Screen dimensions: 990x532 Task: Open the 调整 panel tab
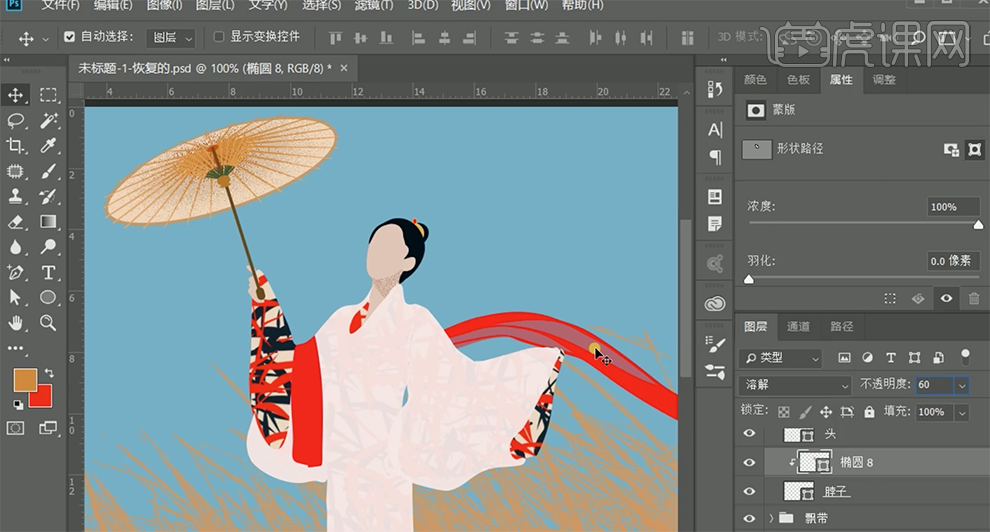(x=884, y=80)
